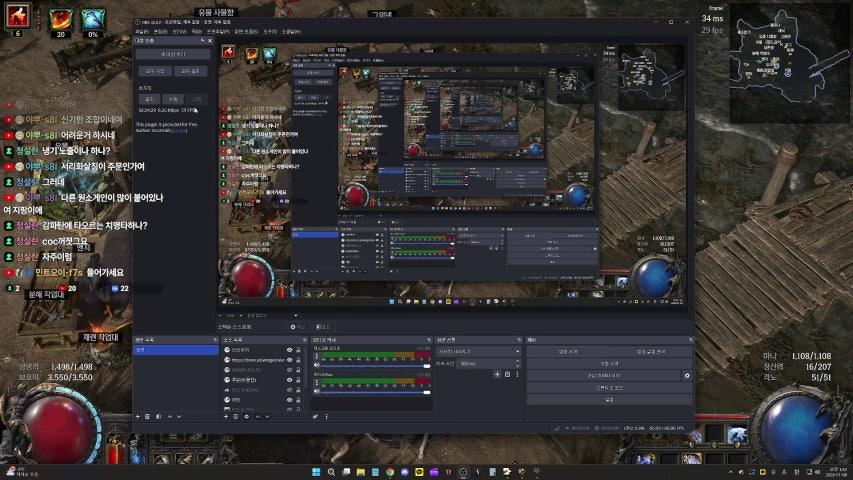Move source up in the sources toolbar
This screenshot has width=853, height=480.
point(258,417)
